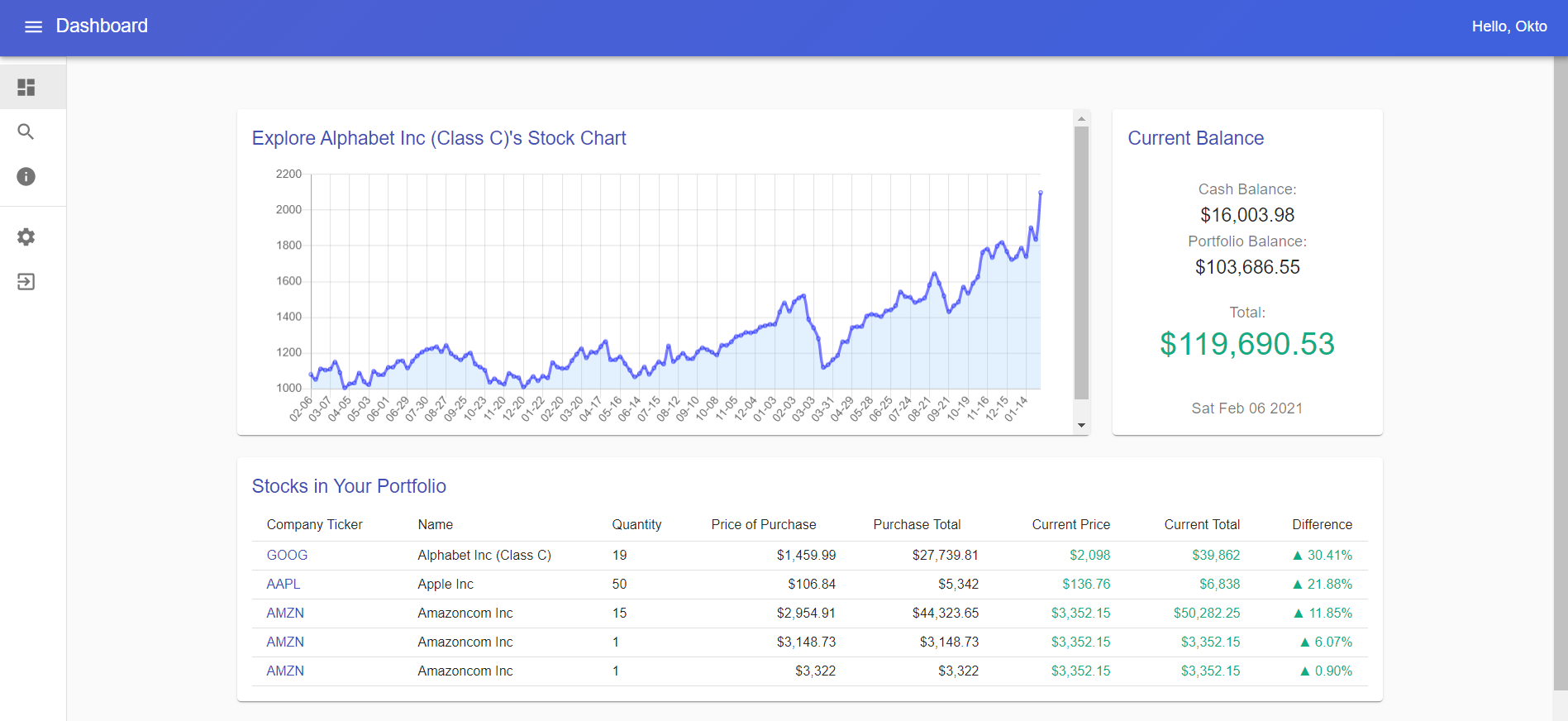The image size is (1568, 721).
Task: Click the 6.07% difference value
Action: pos(1326,642)
